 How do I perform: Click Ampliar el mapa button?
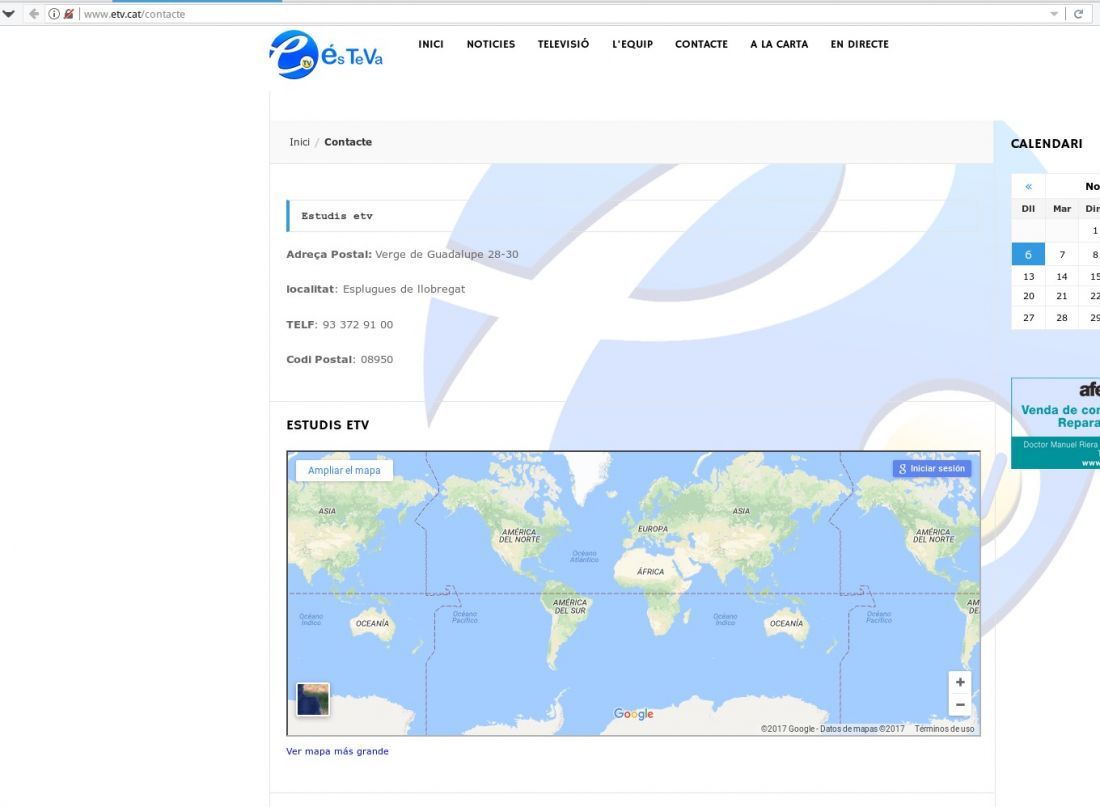coord(344,470)
